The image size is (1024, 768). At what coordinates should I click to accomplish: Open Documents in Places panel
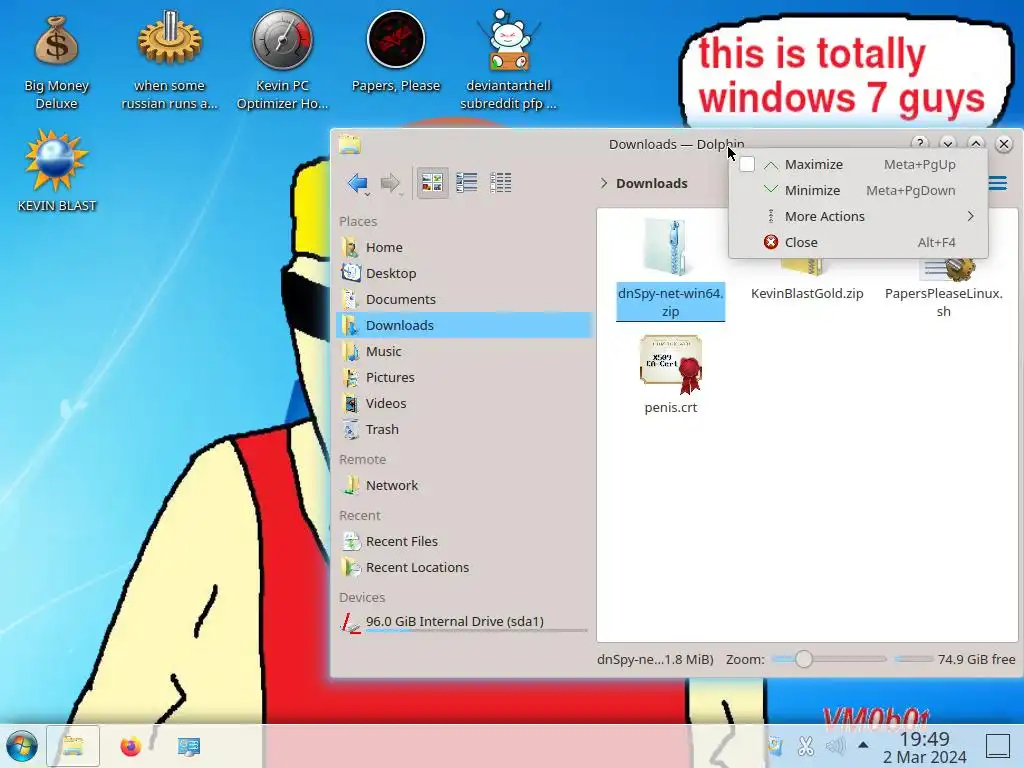tap(464, 300)
